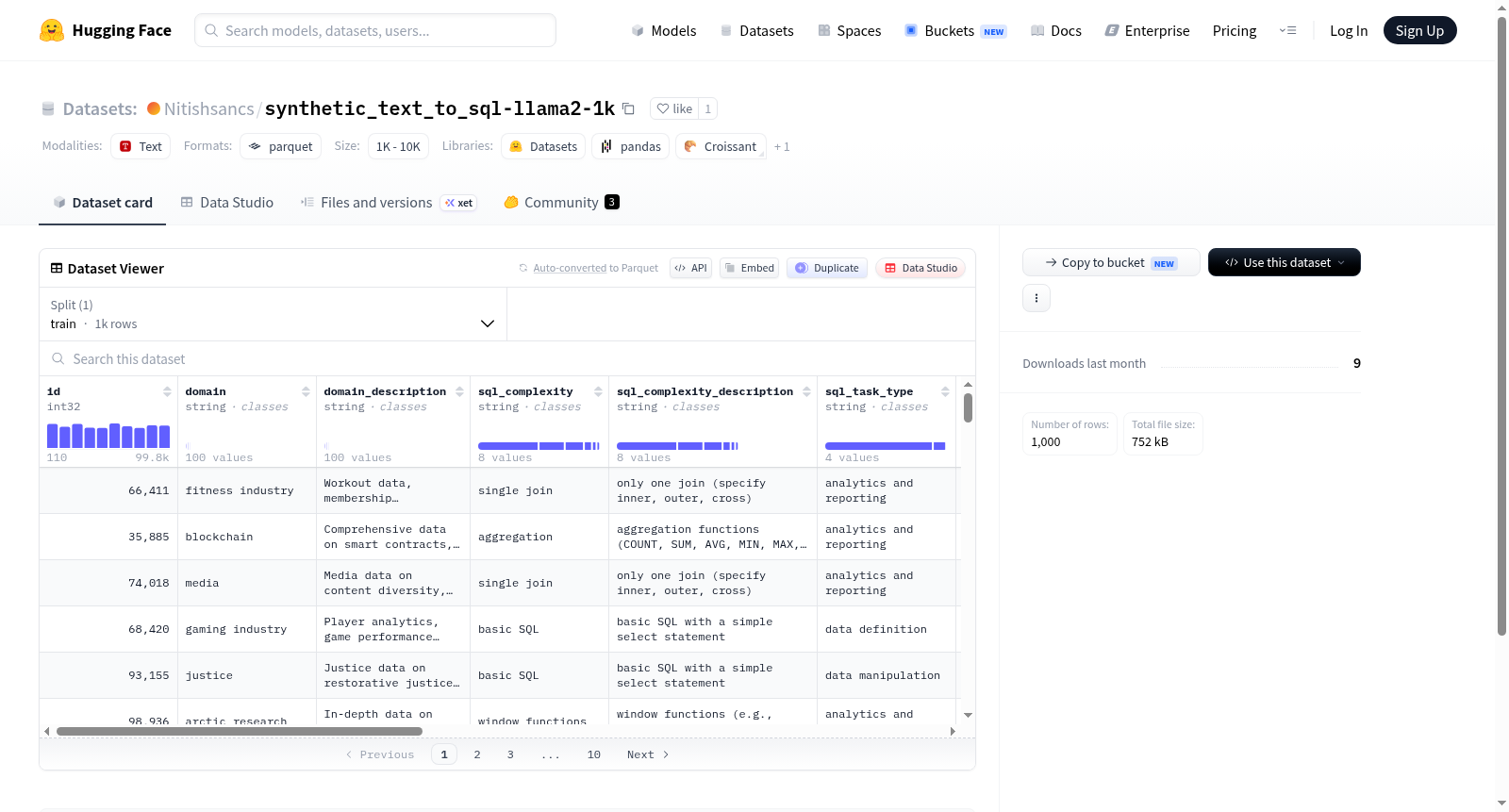Click the Duplicate button
This screenshot has height=812, width=1509.
click(827, 268)
